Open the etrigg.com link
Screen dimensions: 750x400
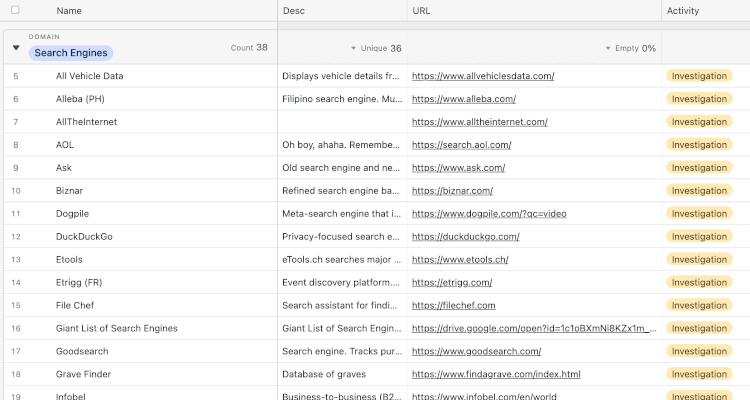[x=452, y=282]
